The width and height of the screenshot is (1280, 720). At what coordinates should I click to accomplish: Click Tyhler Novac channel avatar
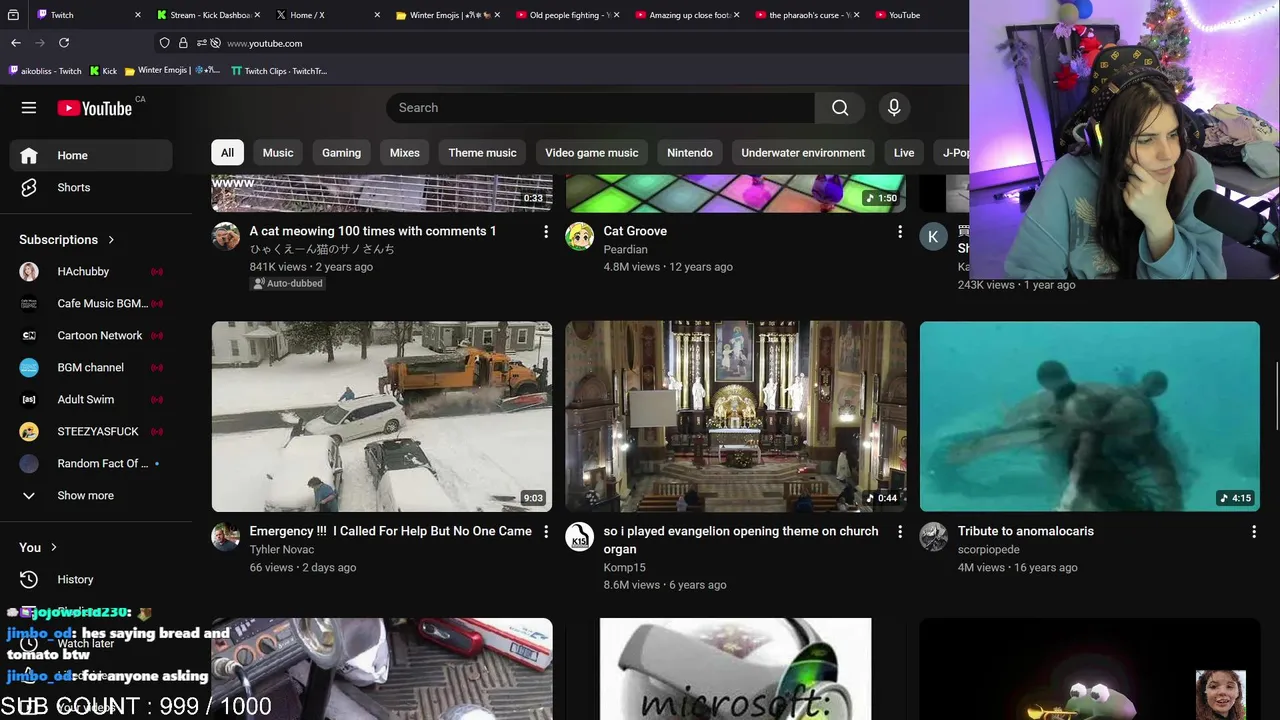click(x=226, y=536)
